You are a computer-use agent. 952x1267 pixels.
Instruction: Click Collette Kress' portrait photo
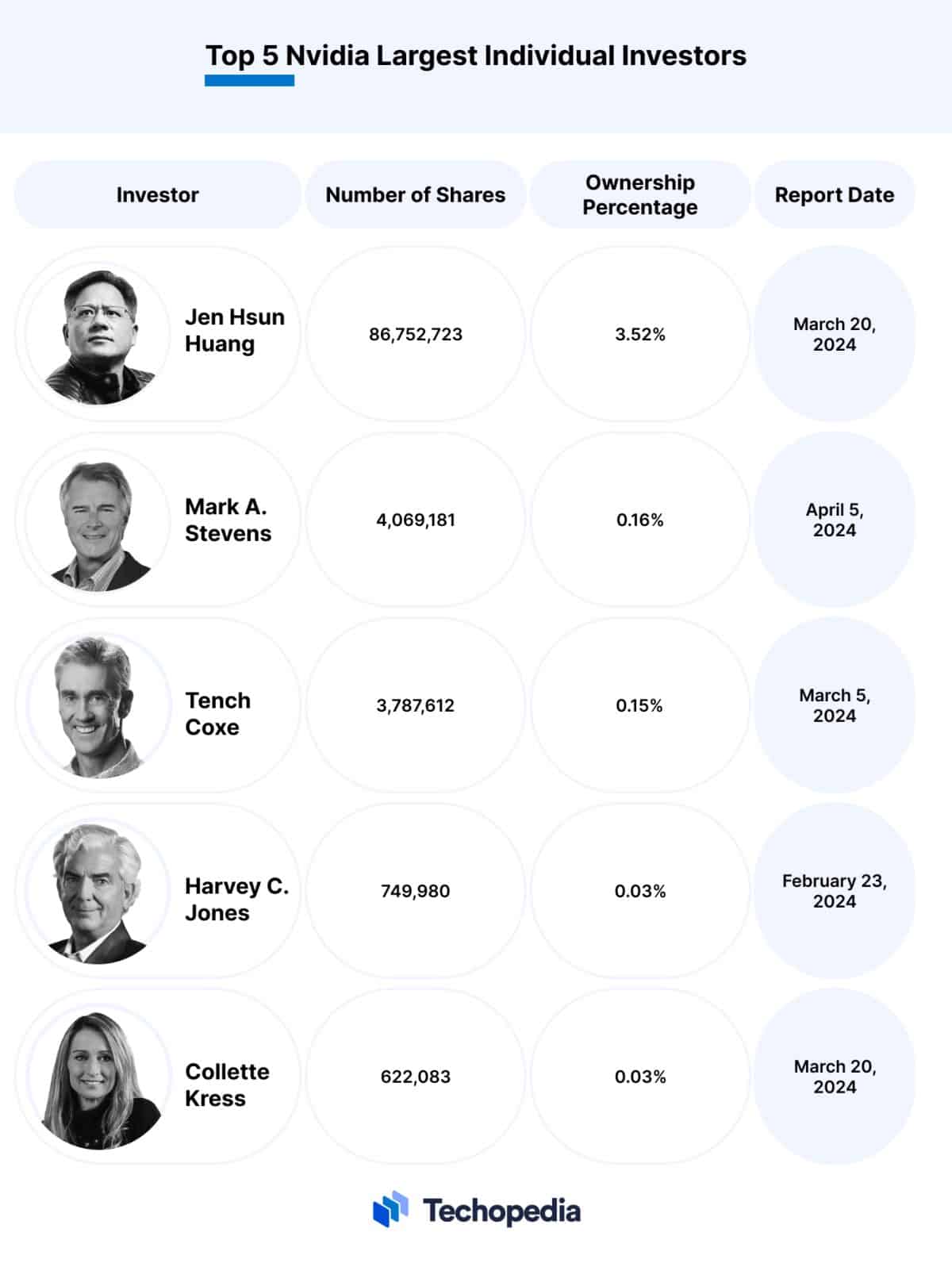click(98, 1077)
